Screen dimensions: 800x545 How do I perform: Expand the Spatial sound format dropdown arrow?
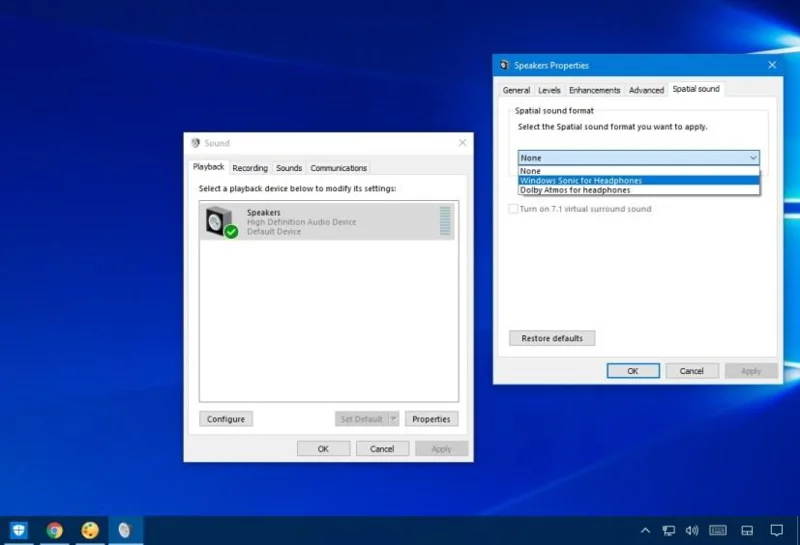(x=753, y=158)
